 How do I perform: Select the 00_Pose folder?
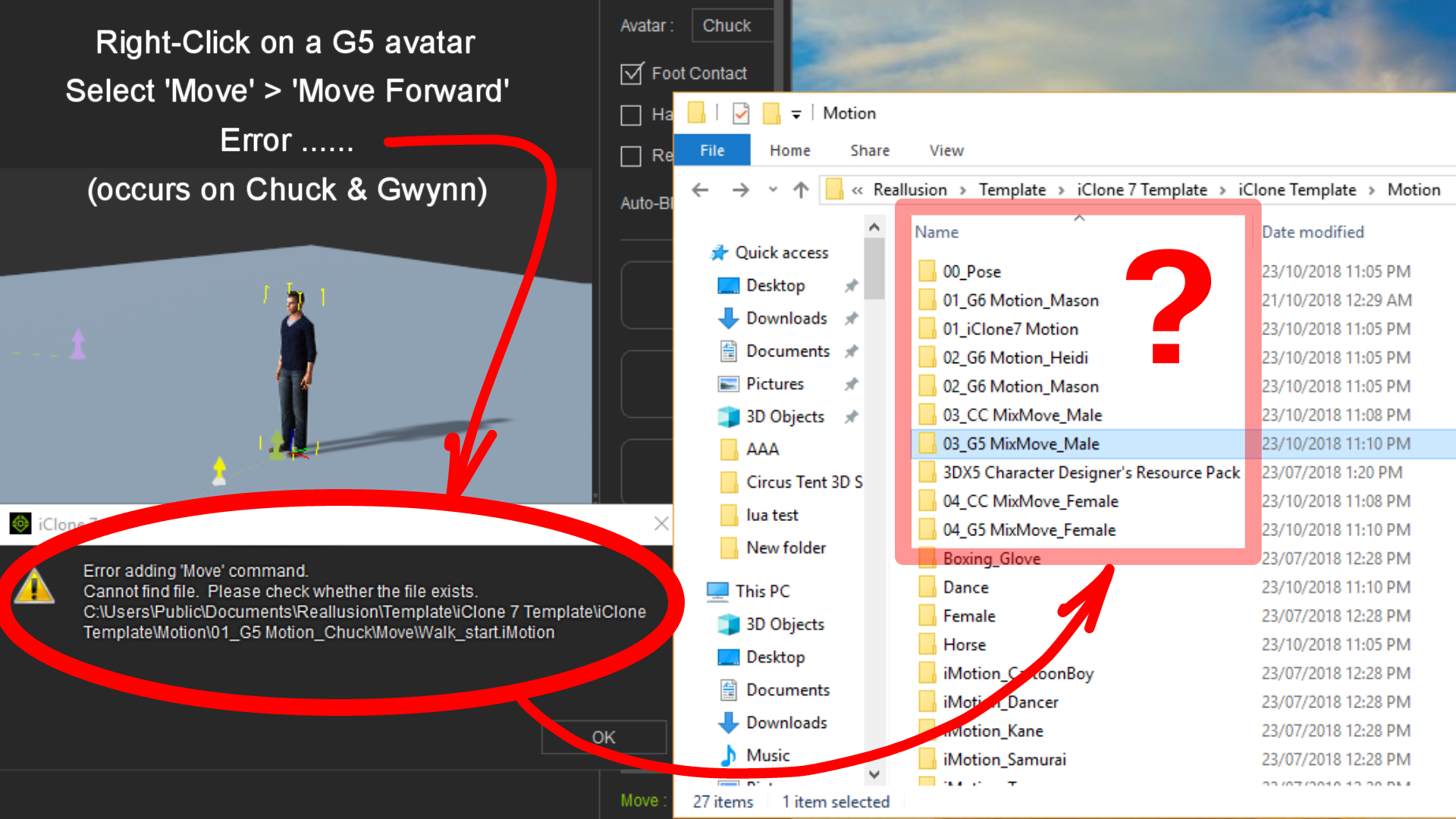971,271
